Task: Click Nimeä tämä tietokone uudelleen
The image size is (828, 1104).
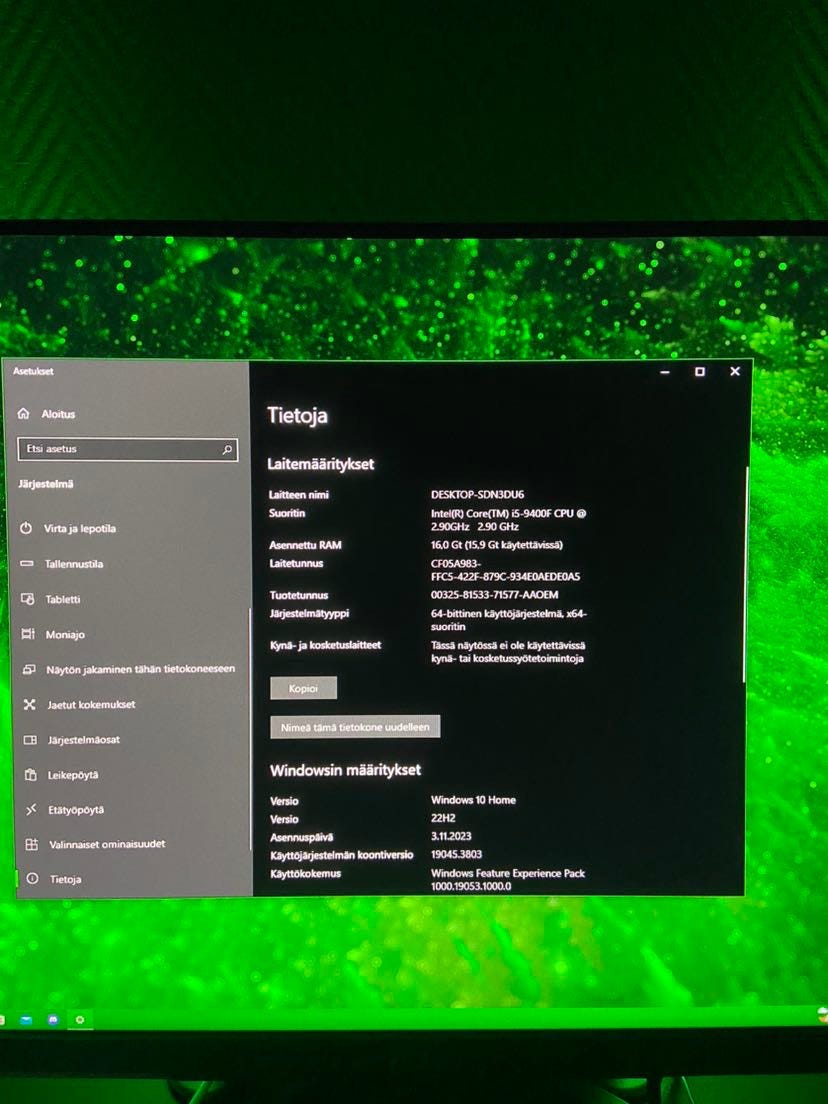Action: (355, 727)
